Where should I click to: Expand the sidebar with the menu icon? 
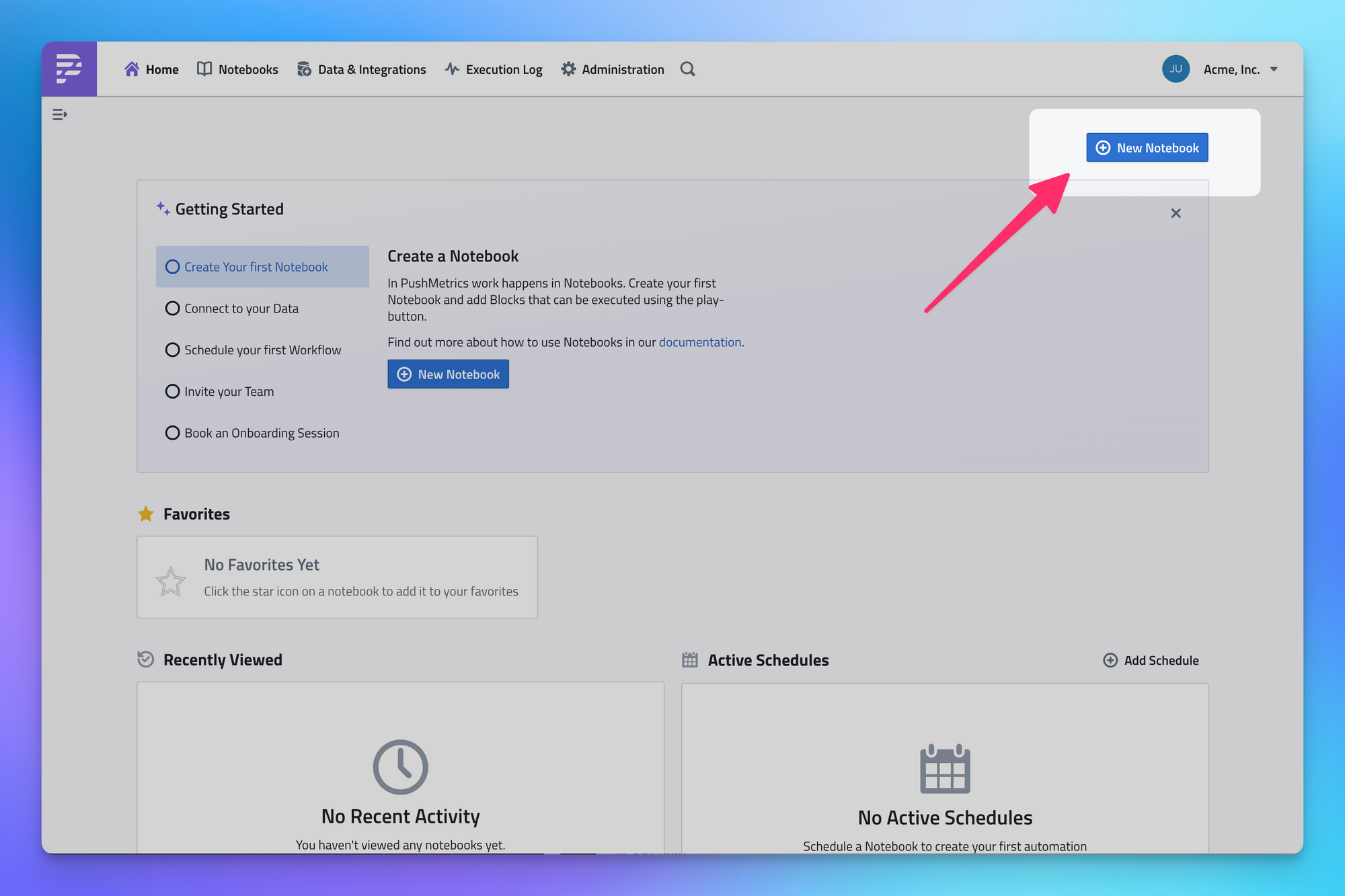[60, 114]
